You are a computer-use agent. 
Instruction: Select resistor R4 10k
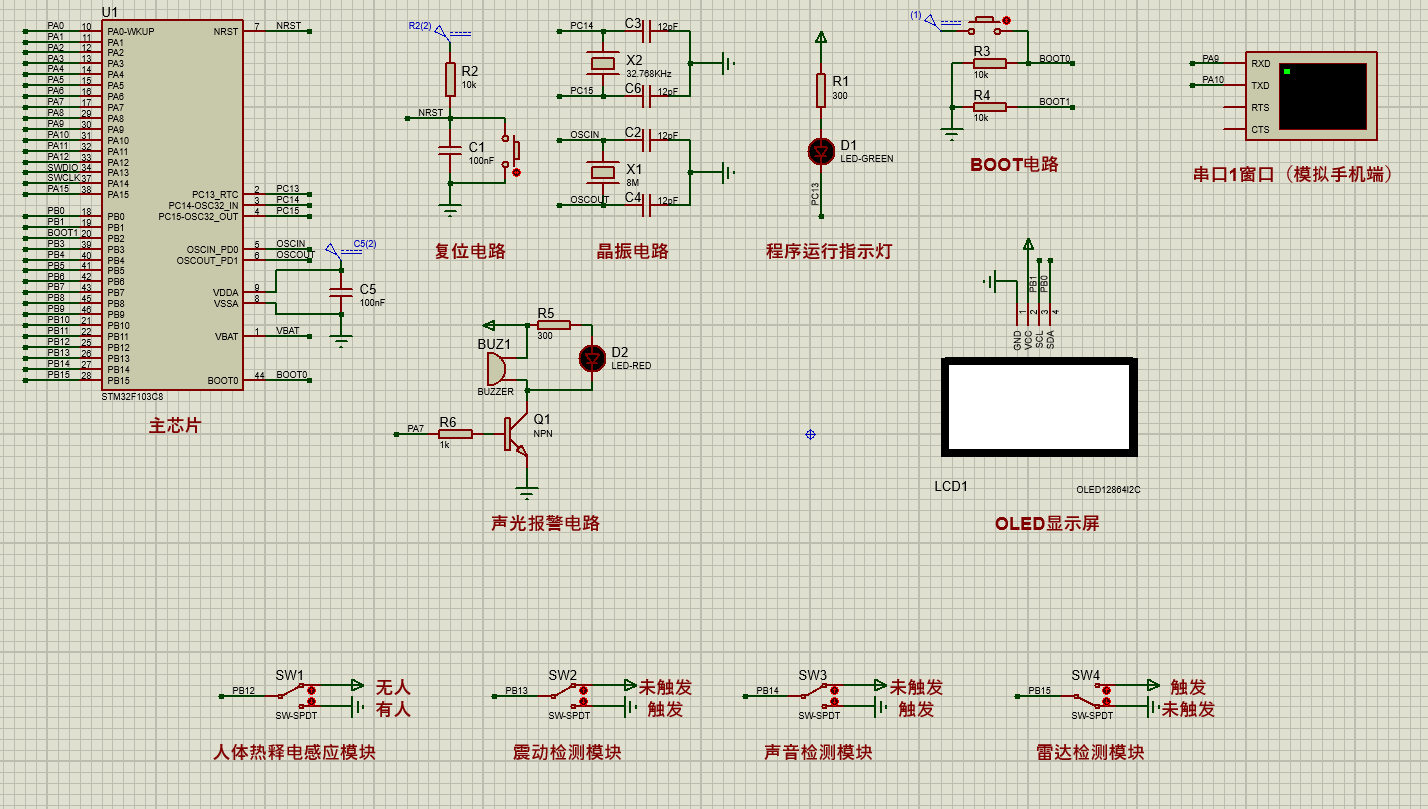(x=990, y=106)
